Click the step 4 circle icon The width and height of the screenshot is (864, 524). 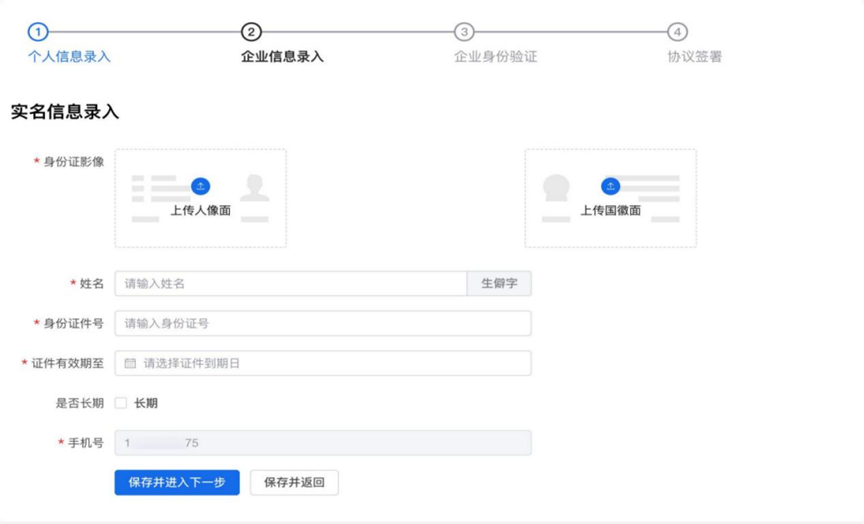pyautogui.click(x=677, y=32)
